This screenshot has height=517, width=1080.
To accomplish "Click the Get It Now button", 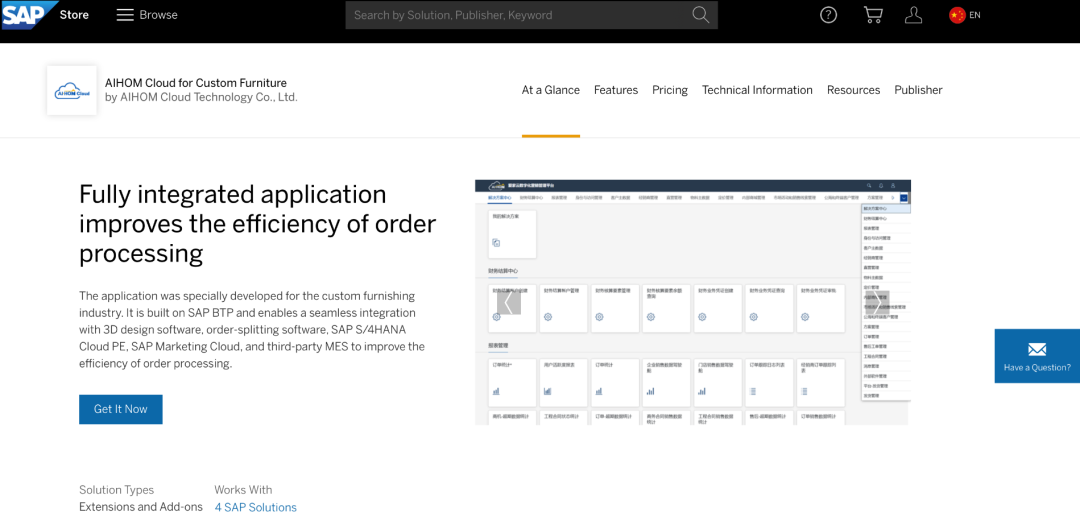I will tap(121, 409).
